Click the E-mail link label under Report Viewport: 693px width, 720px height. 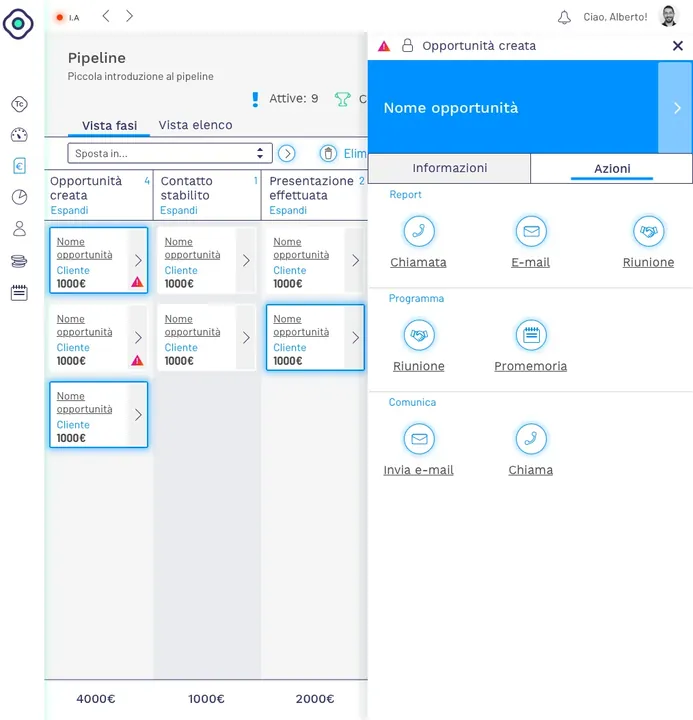(x=530, y=262)
